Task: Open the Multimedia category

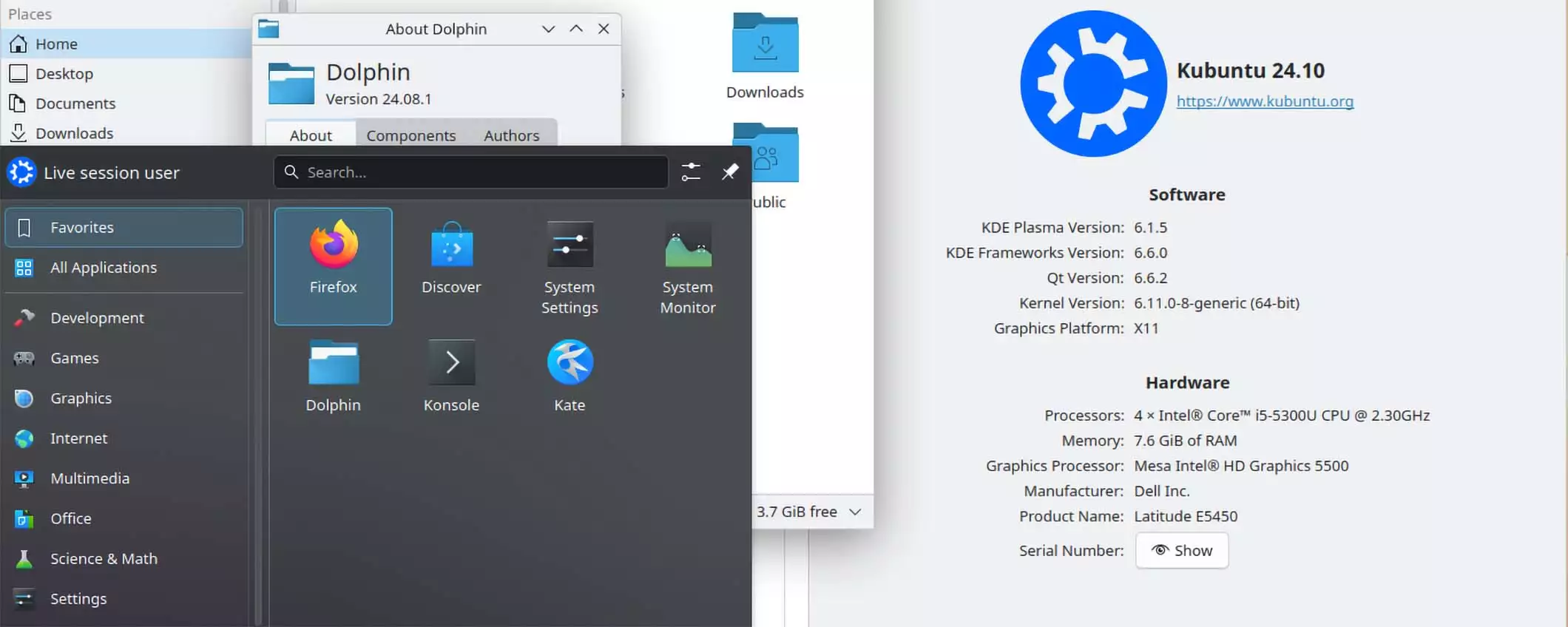Action: click(124, 478)
